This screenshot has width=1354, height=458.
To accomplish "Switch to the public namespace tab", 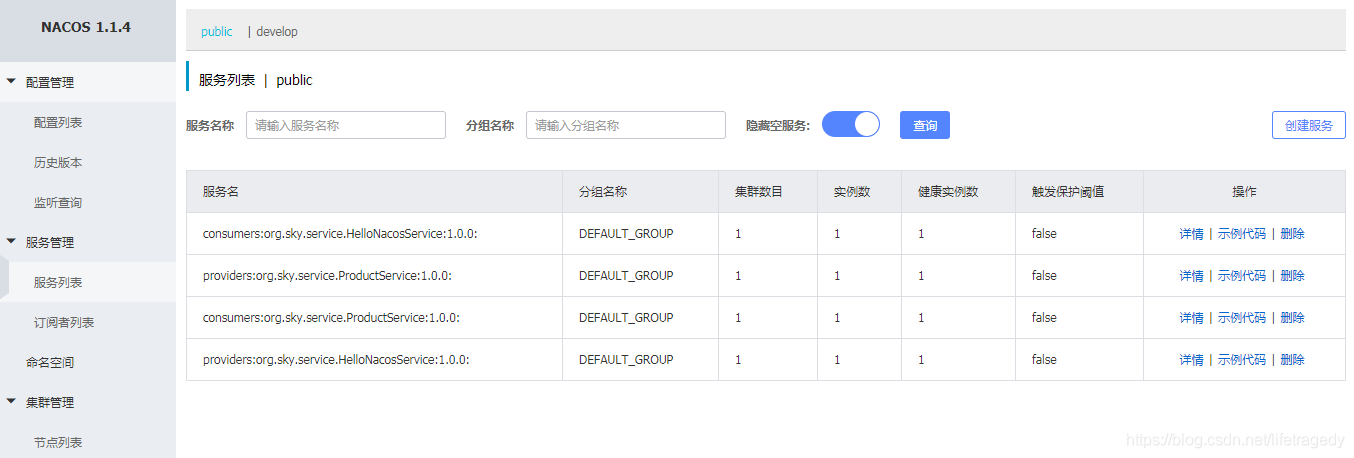I will click(x=217, y=31).
